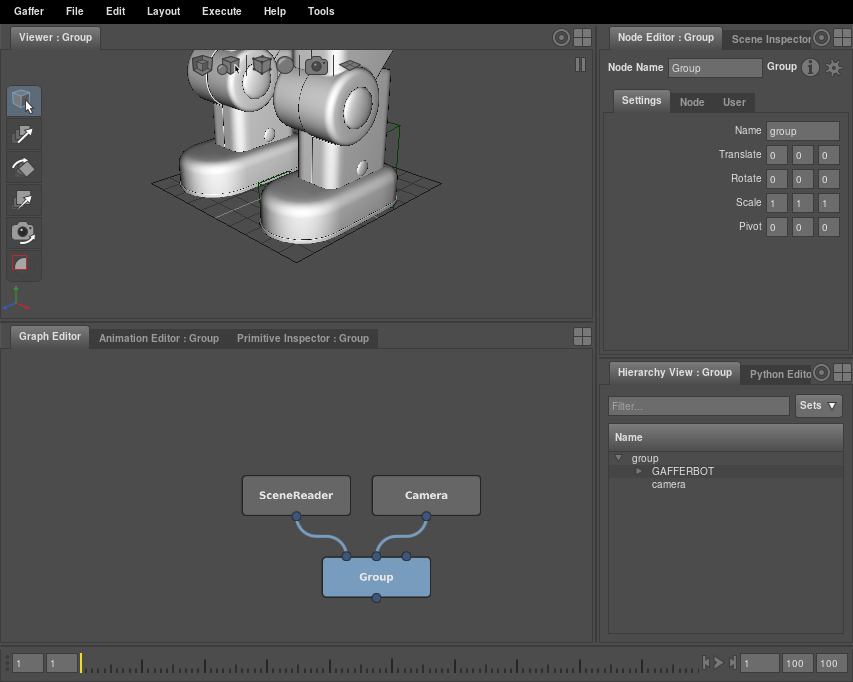Open the viewer camera settings icon
The width and height of the screenshot is (853, 682).
[316, 66]
